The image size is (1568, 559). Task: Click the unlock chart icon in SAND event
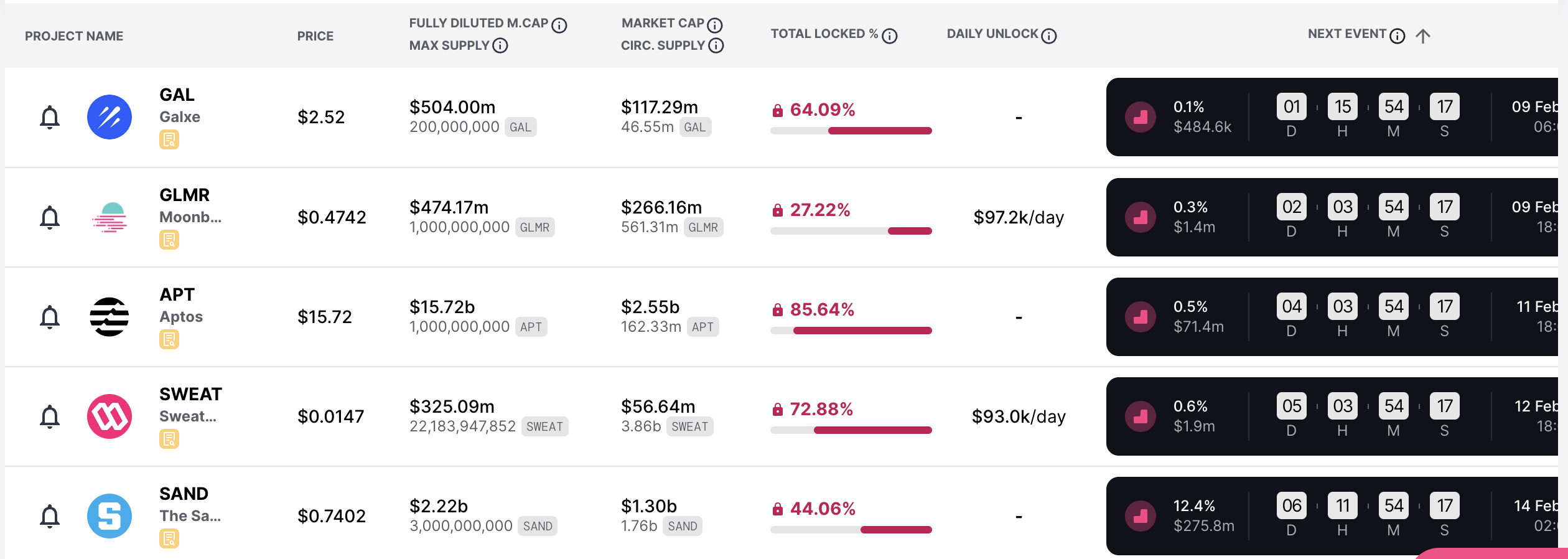pyautogui.click(x=1141, y=516)
